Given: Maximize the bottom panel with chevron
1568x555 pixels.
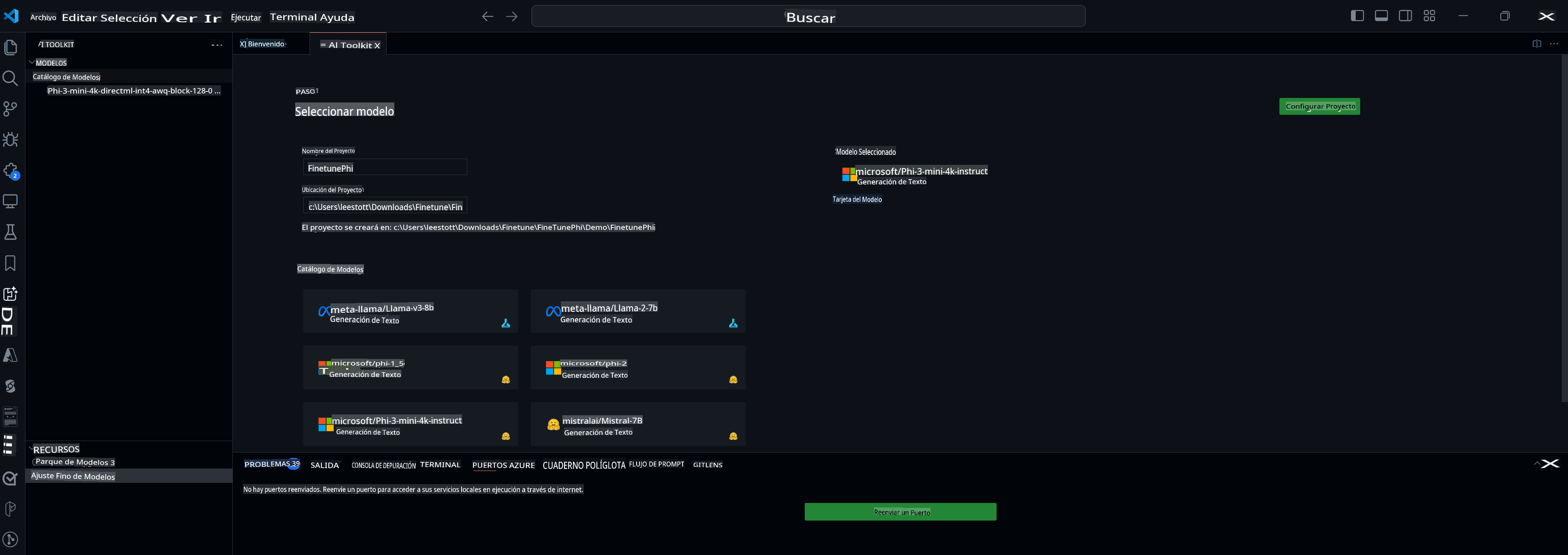Looking at the screenshot, I should pos(1537,464).
